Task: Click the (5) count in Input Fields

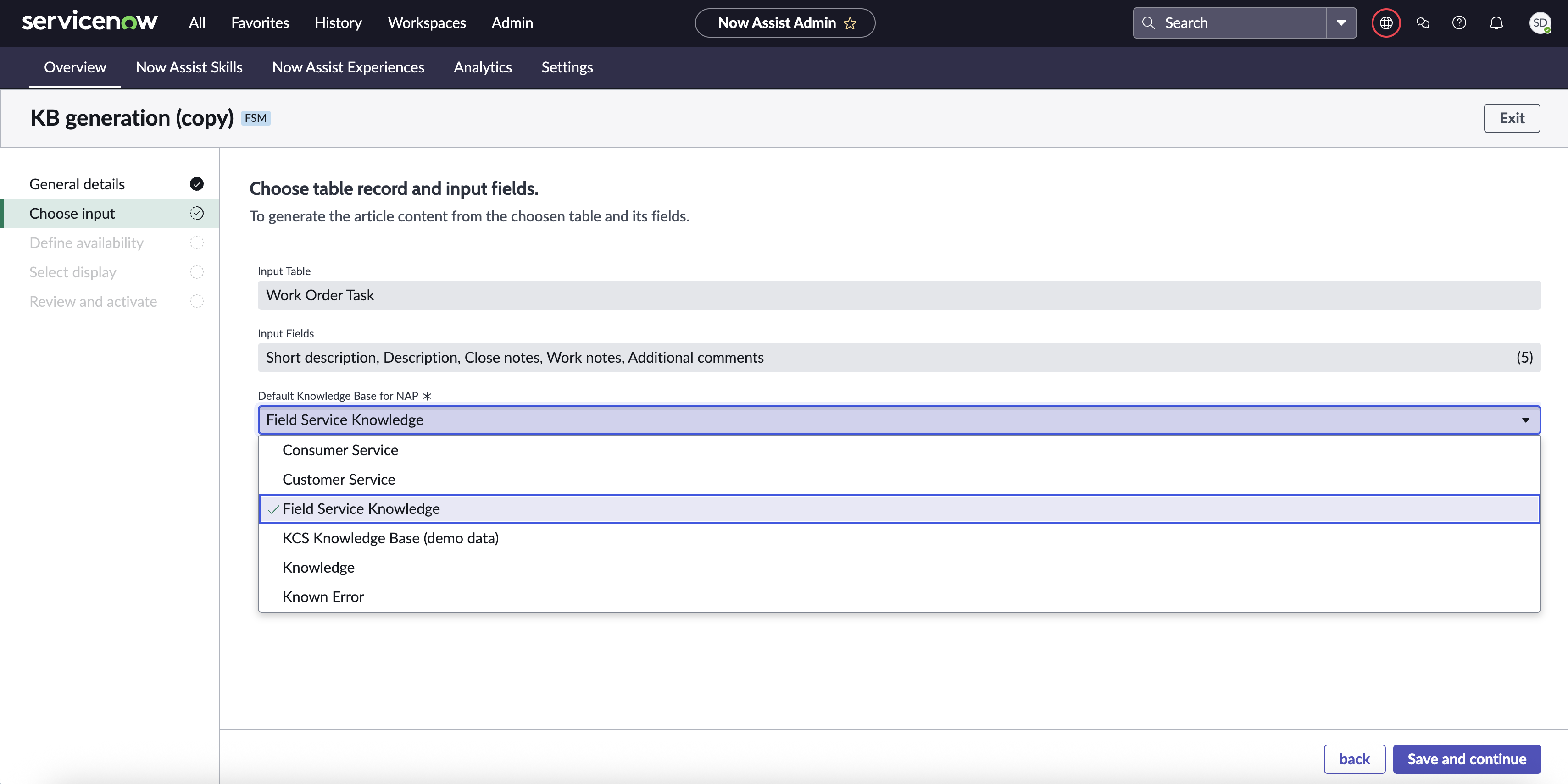Action: [x=1524, y=358]
